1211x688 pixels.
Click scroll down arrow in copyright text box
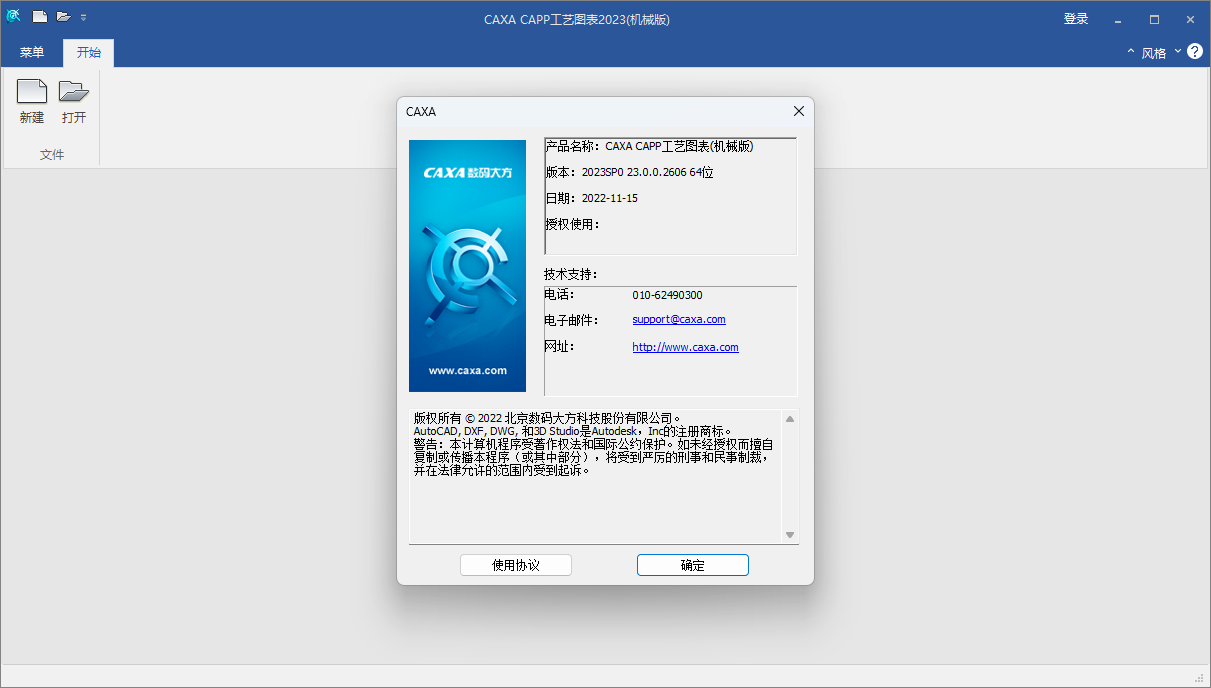coord(790,535)
